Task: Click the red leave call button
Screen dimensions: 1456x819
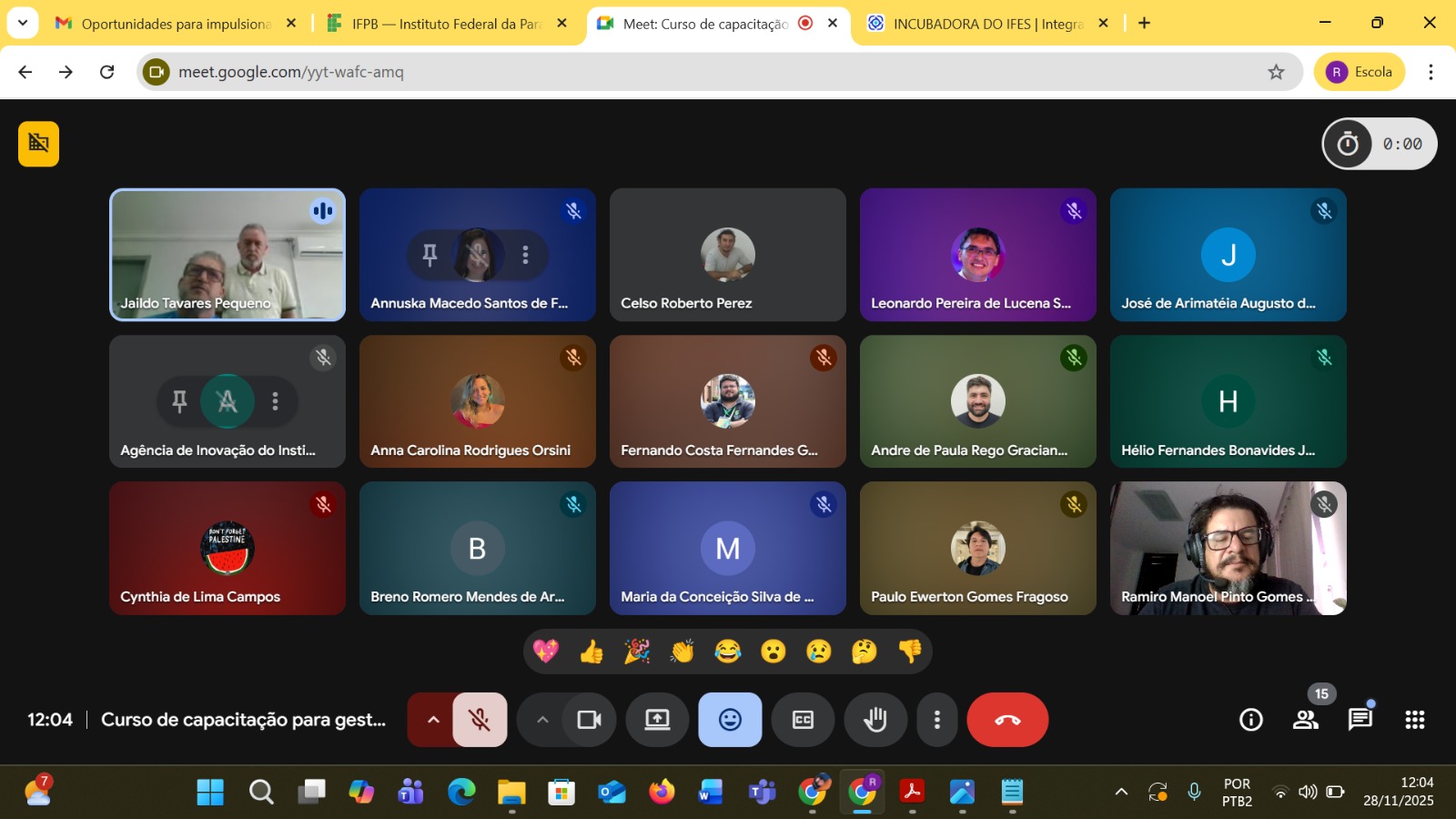Action: (x=1007, y=720)
